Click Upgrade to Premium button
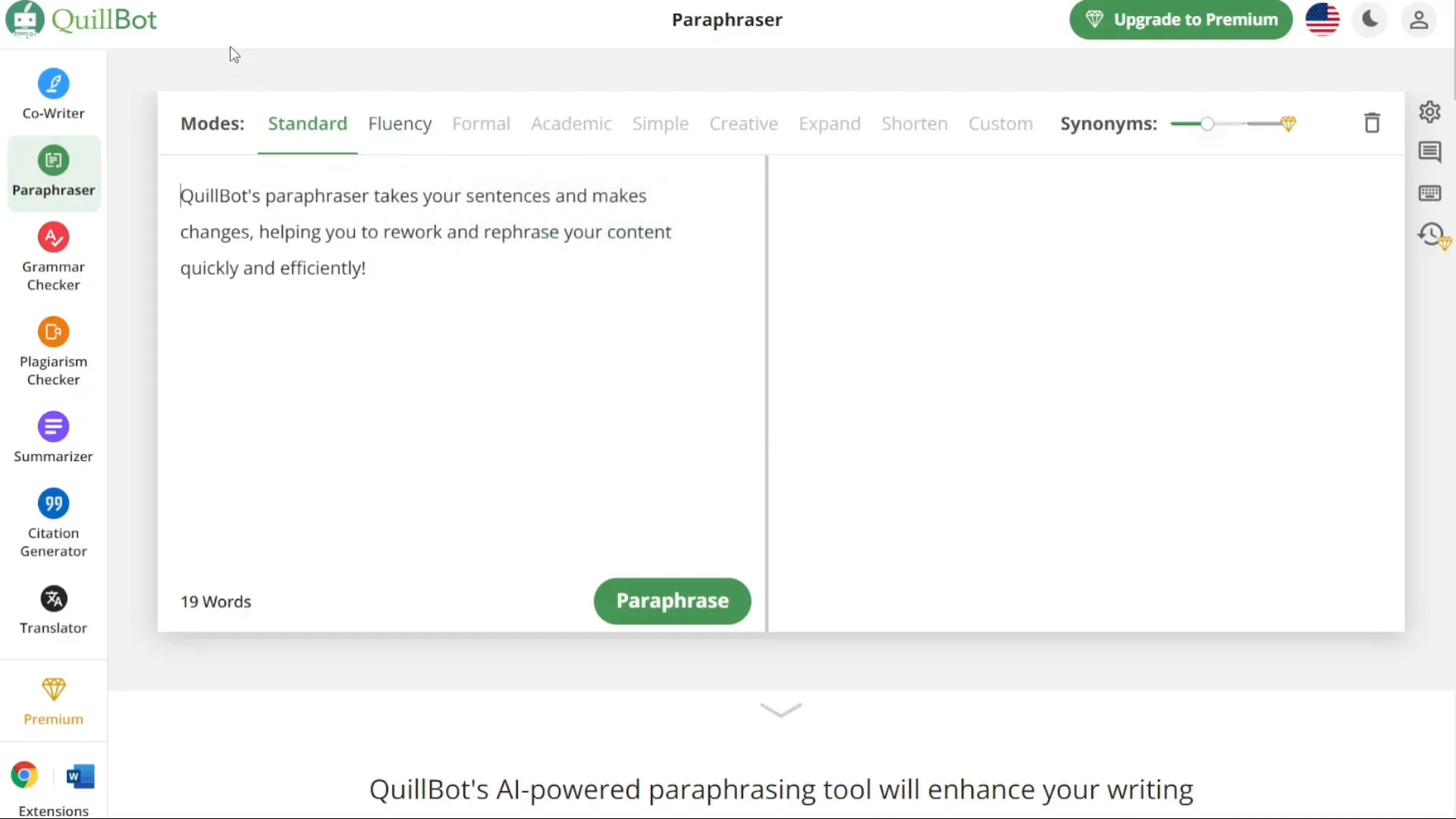The width and height of the screenshot is (1456, 819). click(1182, 19)
